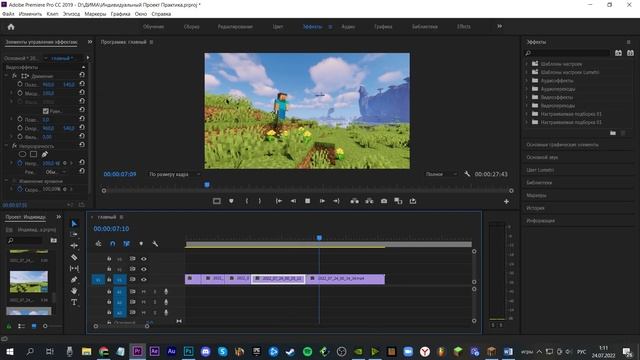Switch to the Audio workspace tab

click(348, 27)
